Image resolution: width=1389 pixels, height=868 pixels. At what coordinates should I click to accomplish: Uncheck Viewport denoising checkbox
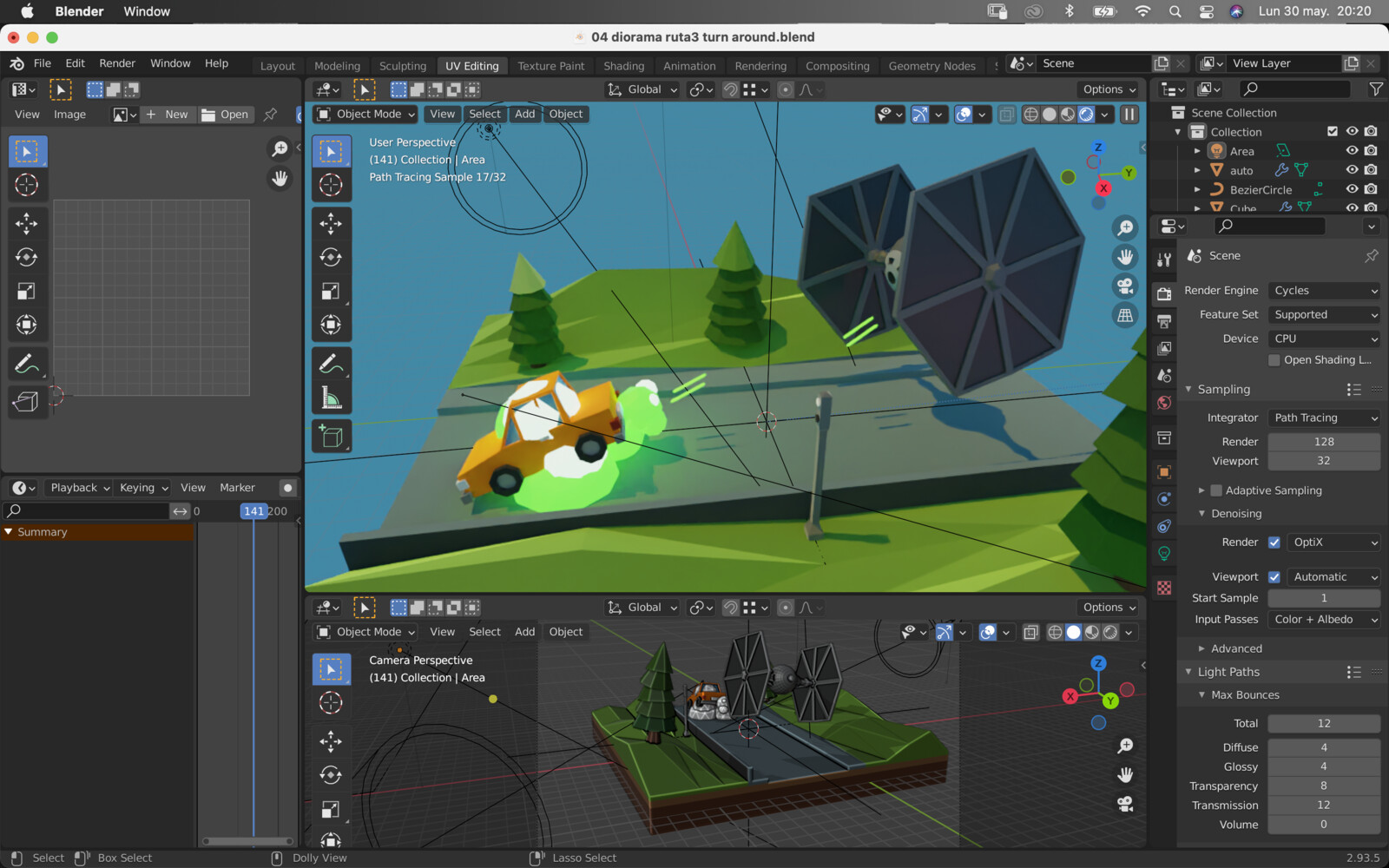(x=1274, y=577)
